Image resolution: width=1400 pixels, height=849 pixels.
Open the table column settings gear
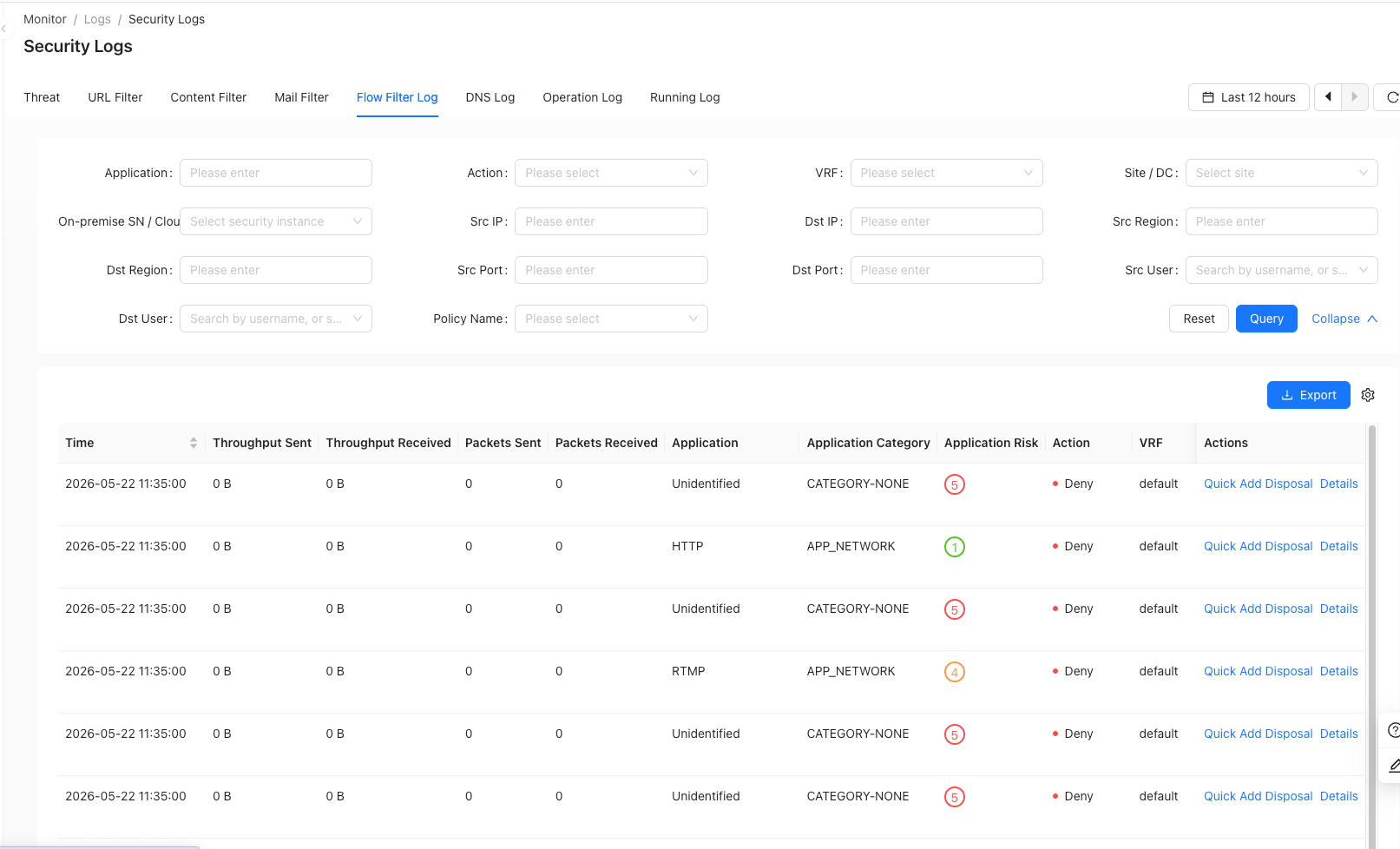[1368, 395]
